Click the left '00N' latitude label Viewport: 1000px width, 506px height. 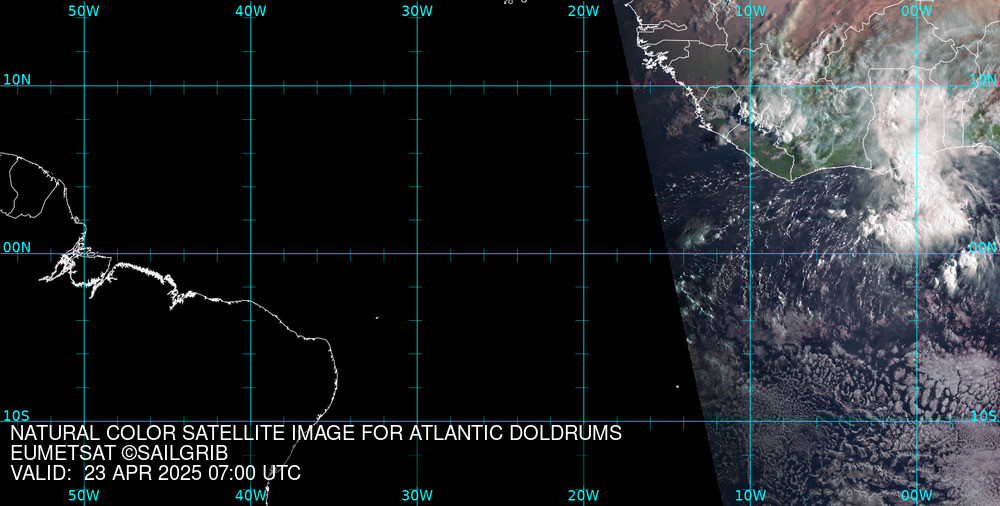click(17, 248)
